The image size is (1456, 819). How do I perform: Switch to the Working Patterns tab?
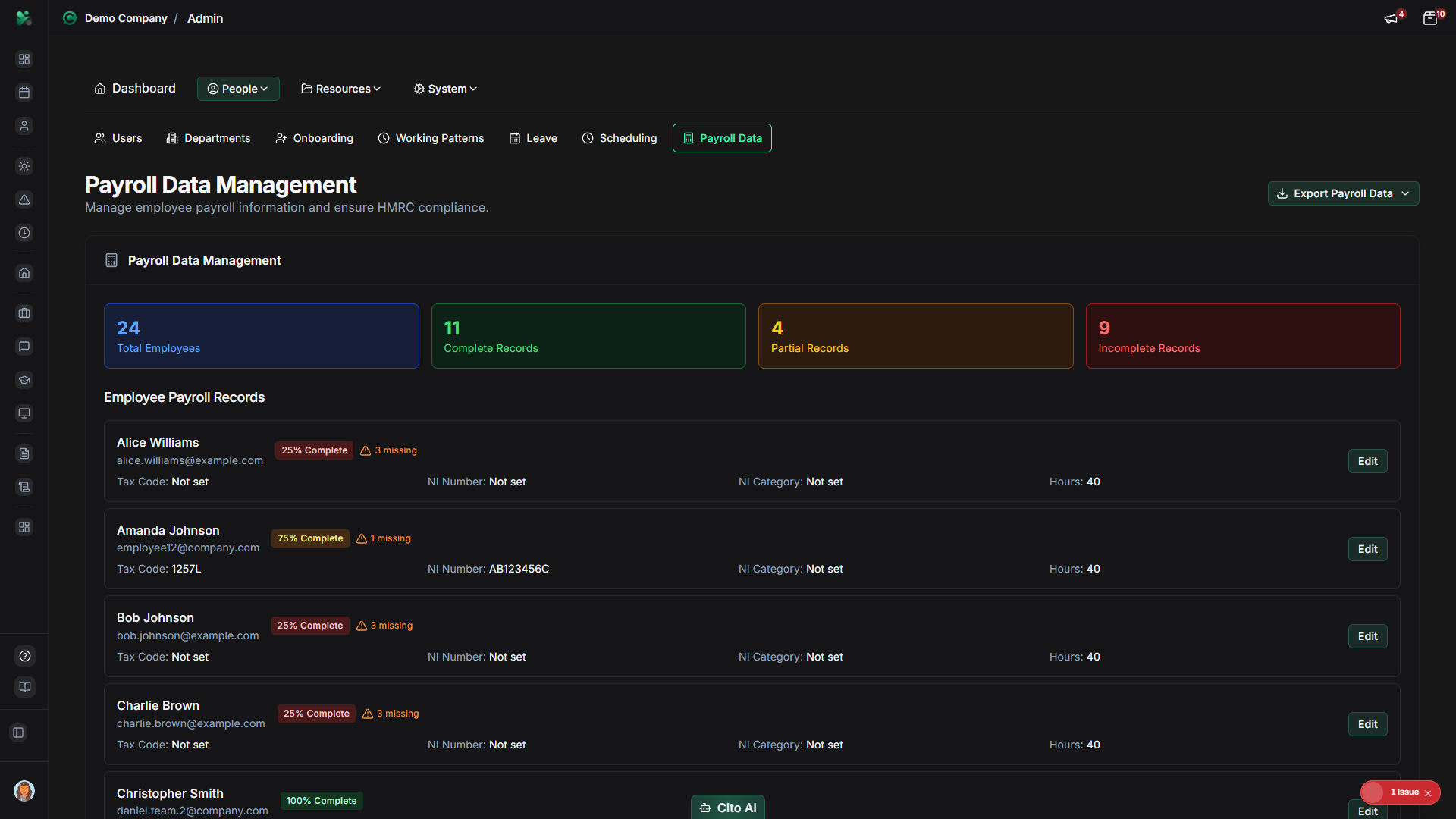(x=431, y=138)
